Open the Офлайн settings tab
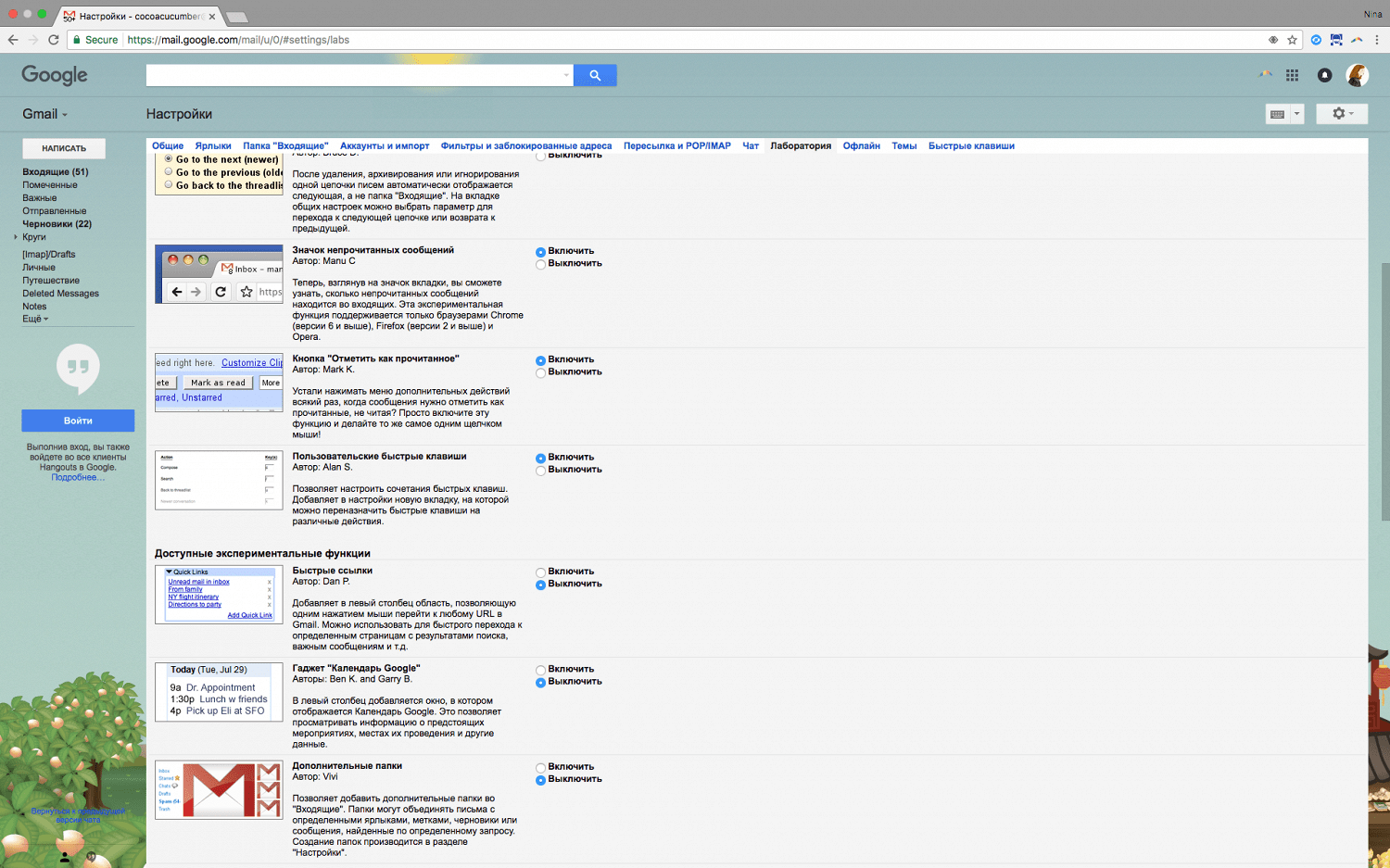 (x=862, y=145)
